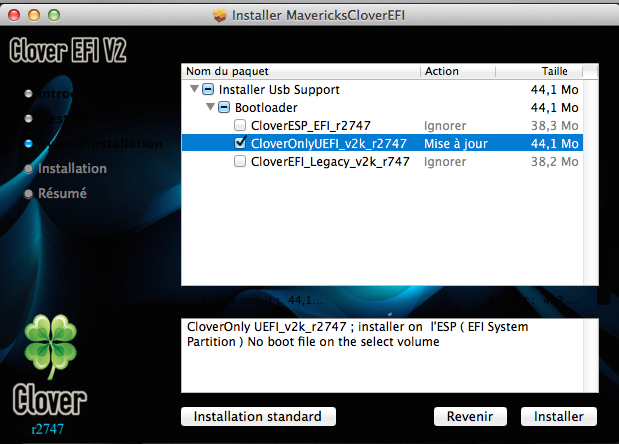Screen dimensions: 619x444
Task: Select the CloverESP_EFI_r2747 package name
Action: pos(311,126)
